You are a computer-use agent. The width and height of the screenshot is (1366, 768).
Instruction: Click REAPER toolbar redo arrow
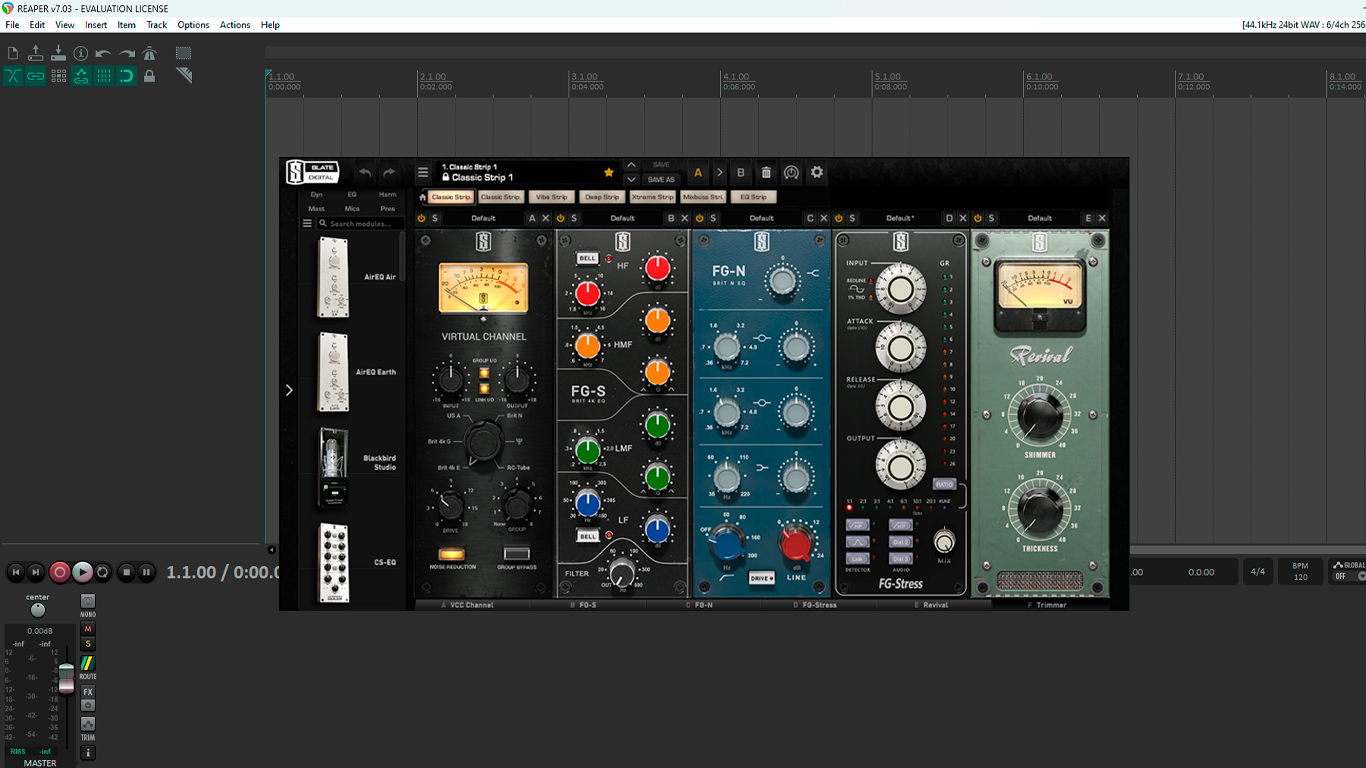(127, 53)
